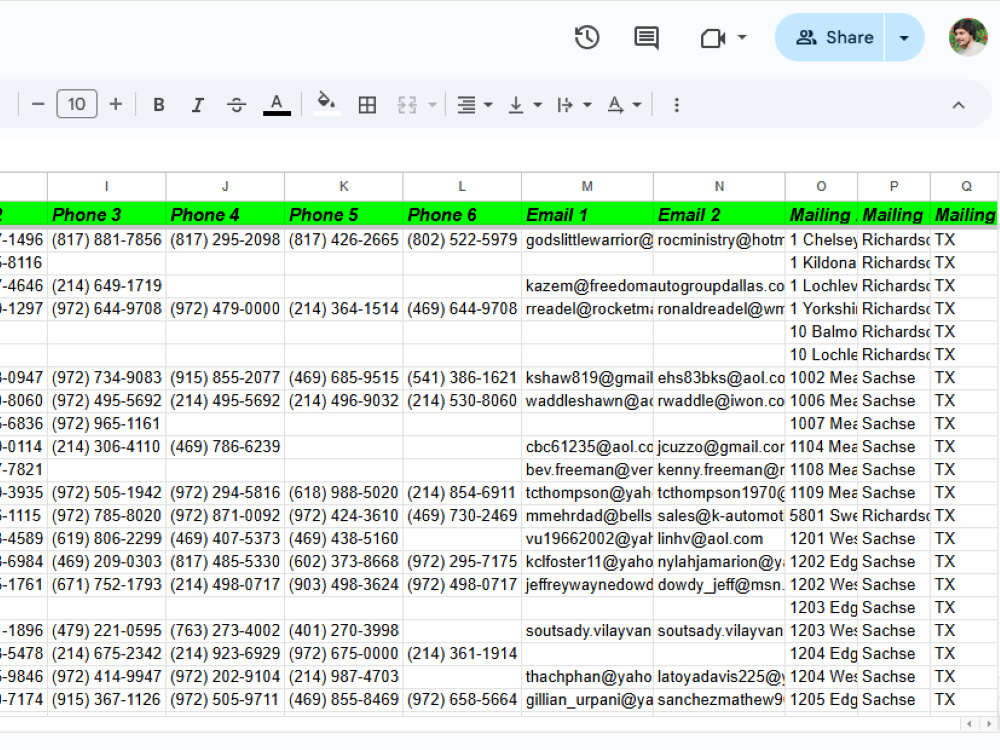Open the text color picker
1000x750 pixels.
(x=277, y=105)
